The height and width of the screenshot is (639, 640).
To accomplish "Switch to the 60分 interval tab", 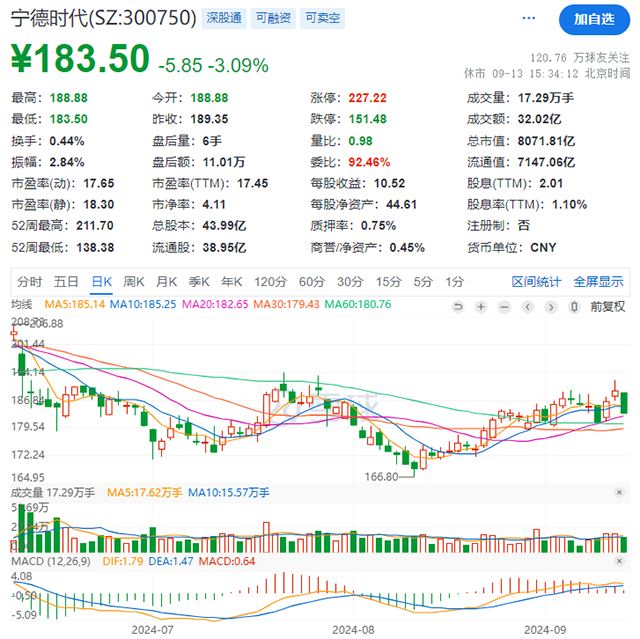I will tap(312, 282).
